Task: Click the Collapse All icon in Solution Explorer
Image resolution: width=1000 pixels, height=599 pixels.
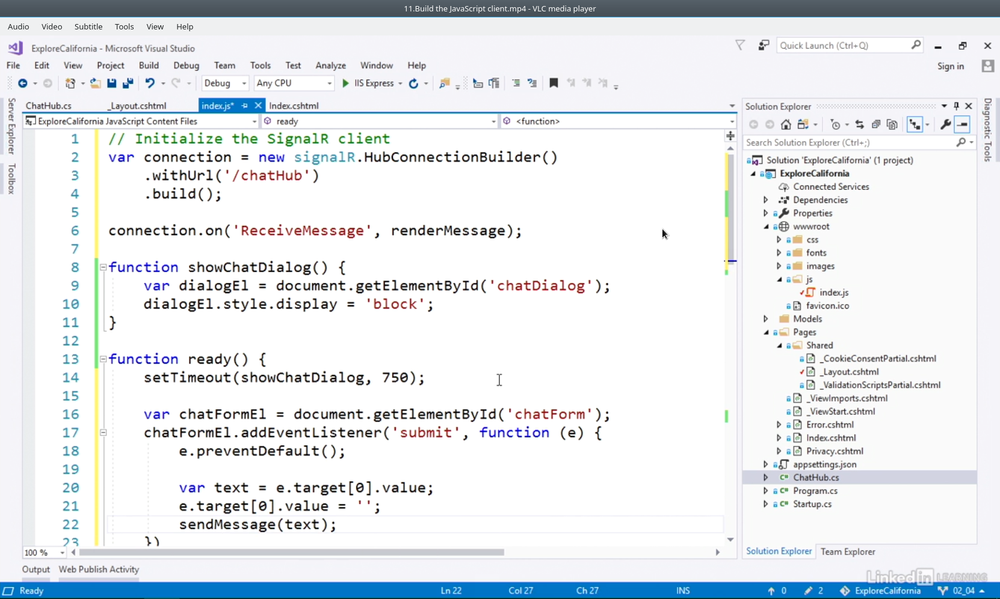Action: click(876, 124)
